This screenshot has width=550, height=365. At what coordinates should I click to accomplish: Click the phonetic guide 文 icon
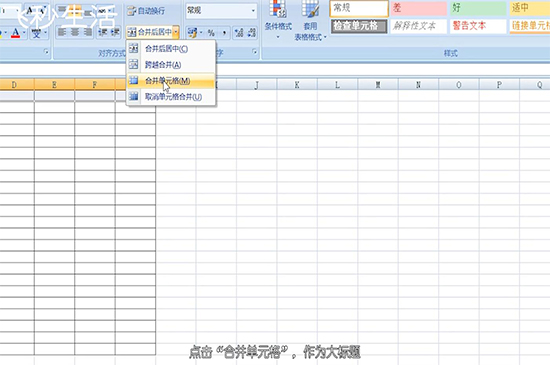[36, 33]
